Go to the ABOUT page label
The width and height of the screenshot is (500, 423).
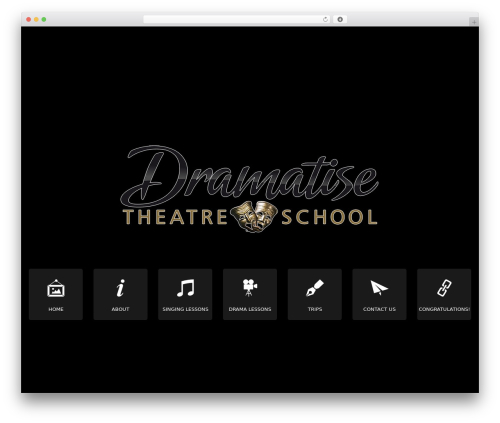coord(120,309)
